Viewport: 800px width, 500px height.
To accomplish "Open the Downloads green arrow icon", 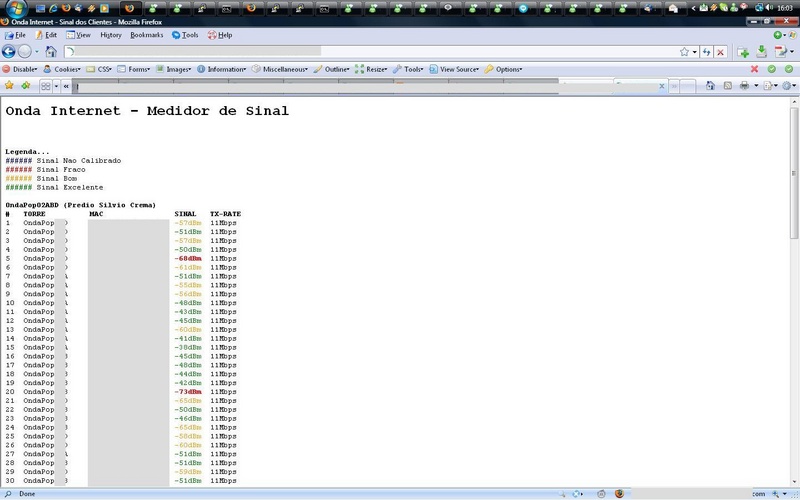I will coord(761,52).
